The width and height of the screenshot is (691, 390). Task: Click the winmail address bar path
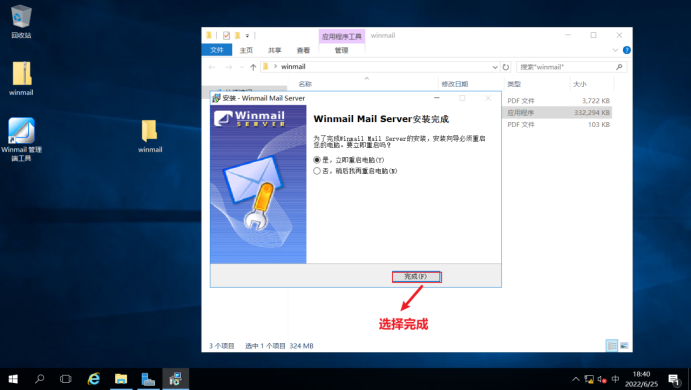pyautogui.click(x=293, y=67)
